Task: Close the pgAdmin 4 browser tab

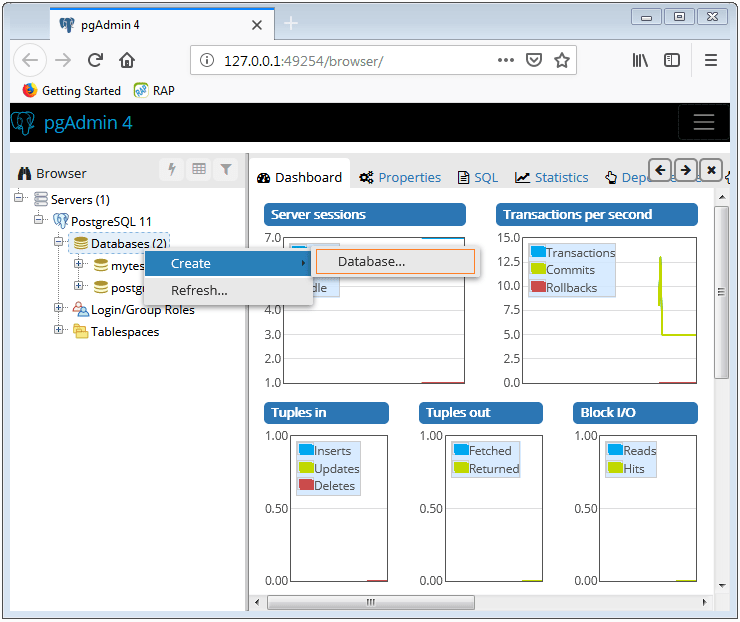Action: coord(257,25)
